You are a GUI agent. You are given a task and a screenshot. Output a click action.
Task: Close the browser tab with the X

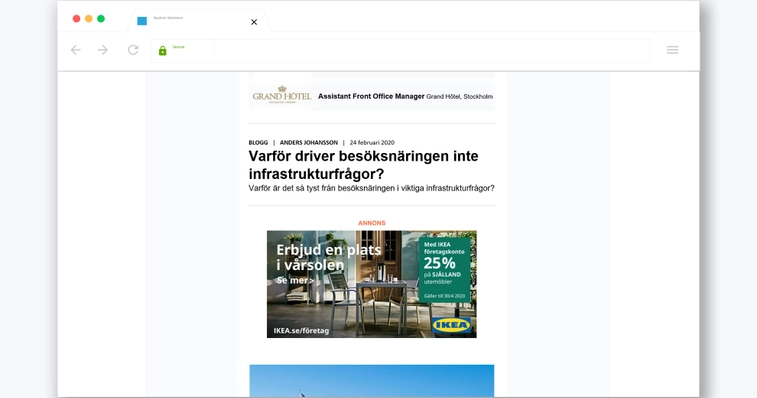click(254, 22)
